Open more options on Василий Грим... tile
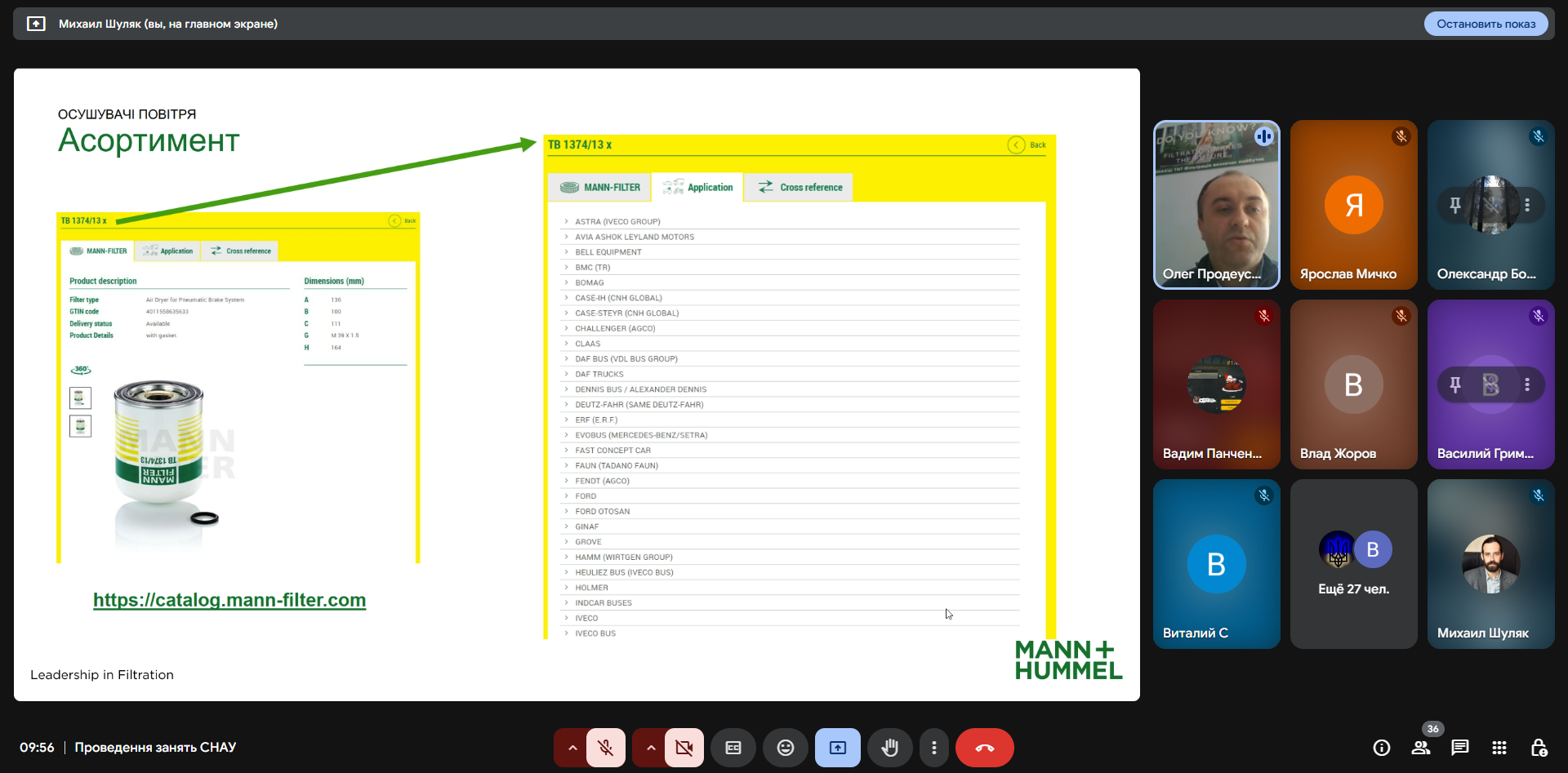1568x773 pixels. tap(1527, 384)
